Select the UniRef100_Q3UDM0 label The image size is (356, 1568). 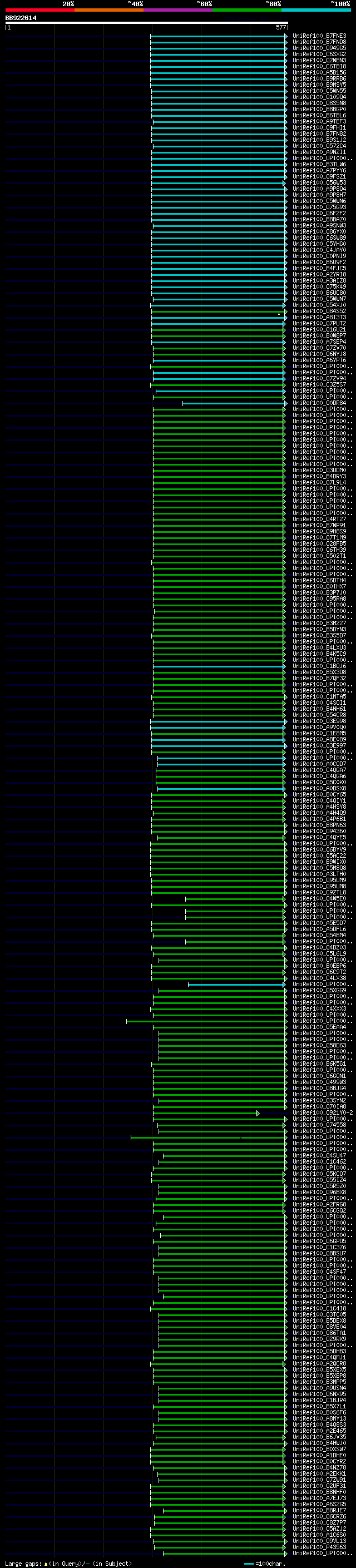pyautogui.click(x=319, y=471)
